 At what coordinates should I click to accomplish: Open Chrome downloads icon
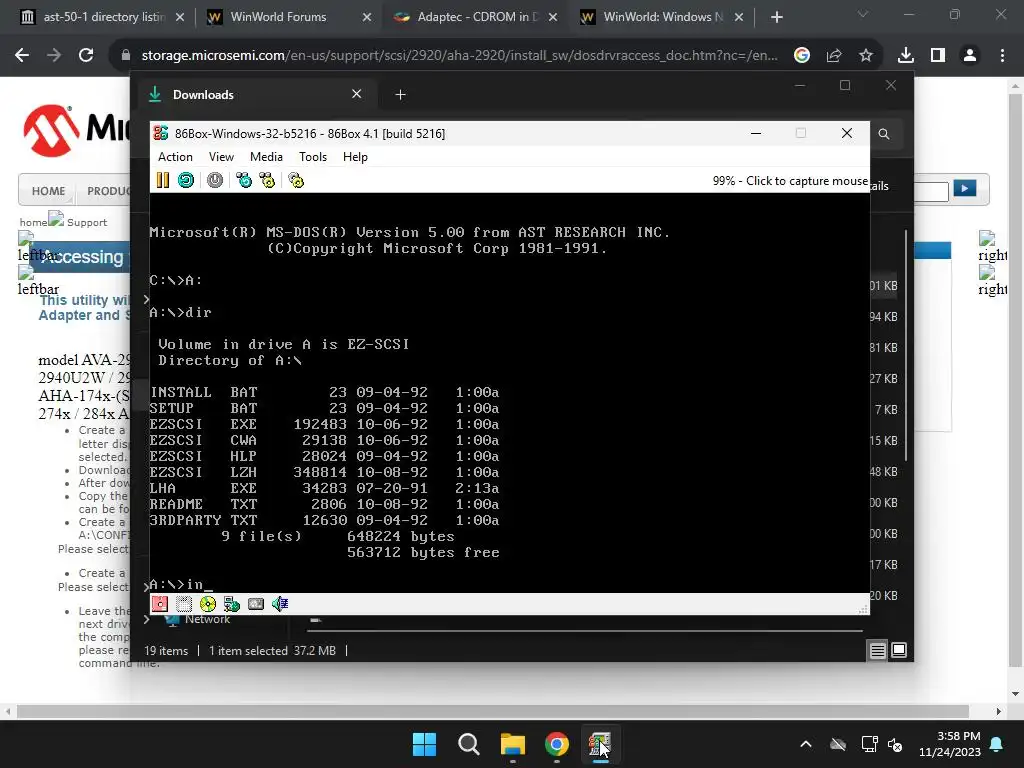point(905,56)
